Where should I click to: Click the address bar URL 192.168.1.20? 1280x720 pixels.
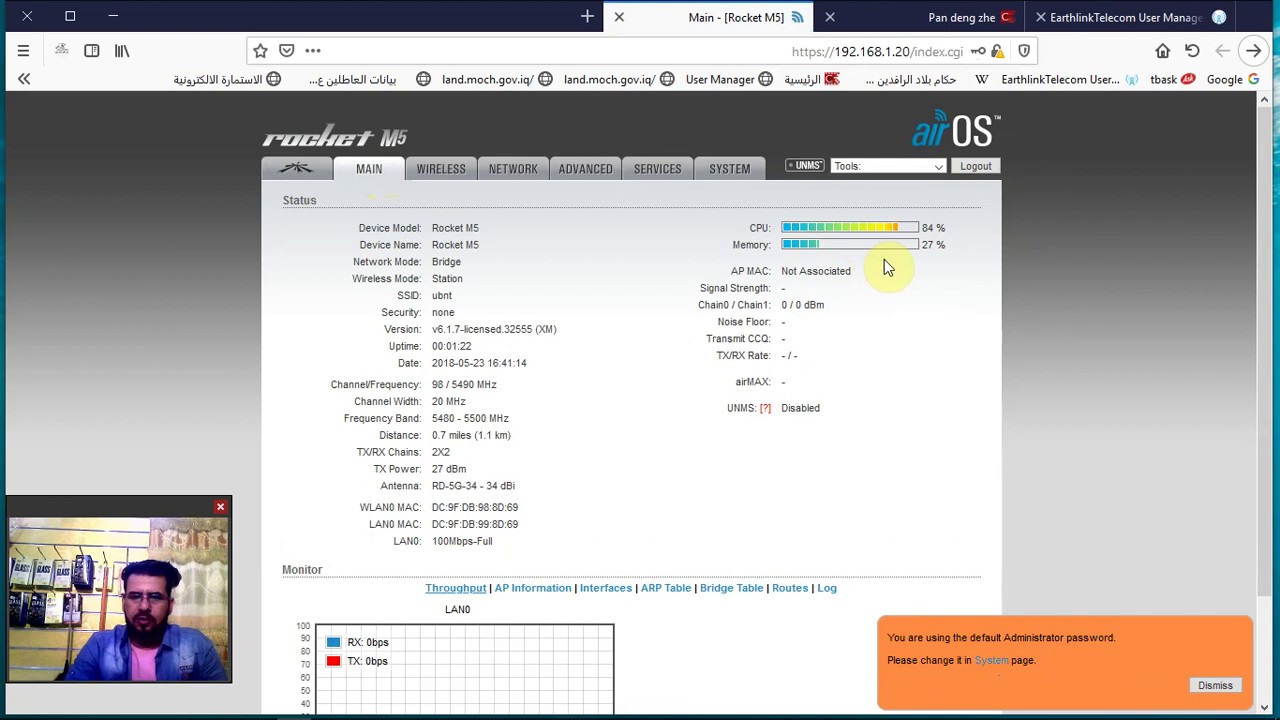pyautogui.click(x=876, y=51)
